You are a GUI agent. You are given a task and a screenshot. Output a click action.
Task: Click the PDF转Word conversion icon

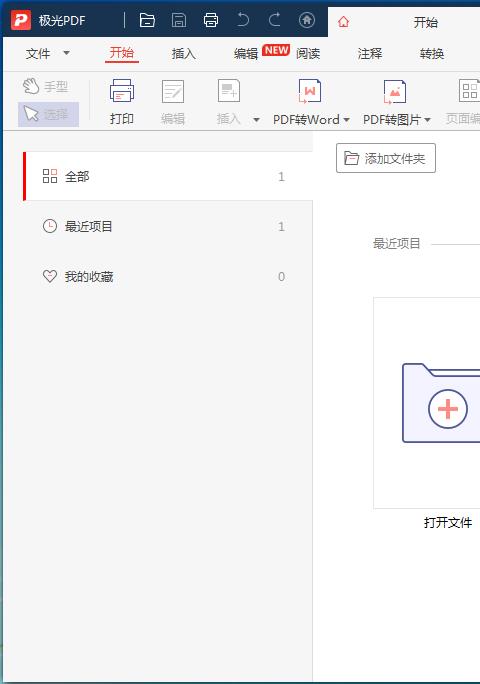(309, 91)
